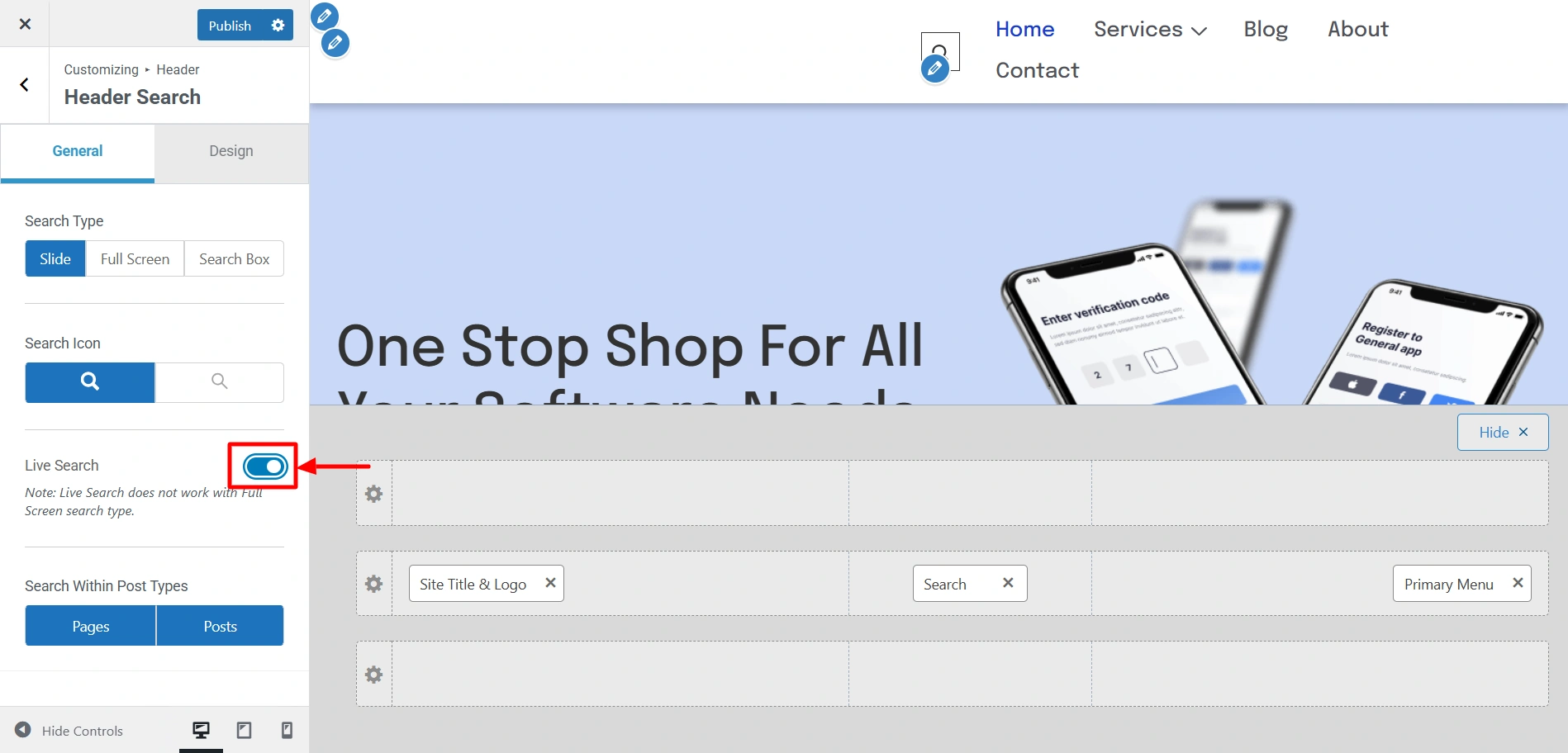The width and height of the screenshot is (1568, 753).
Task: Click the Publish button
Action: coord(230,26)
